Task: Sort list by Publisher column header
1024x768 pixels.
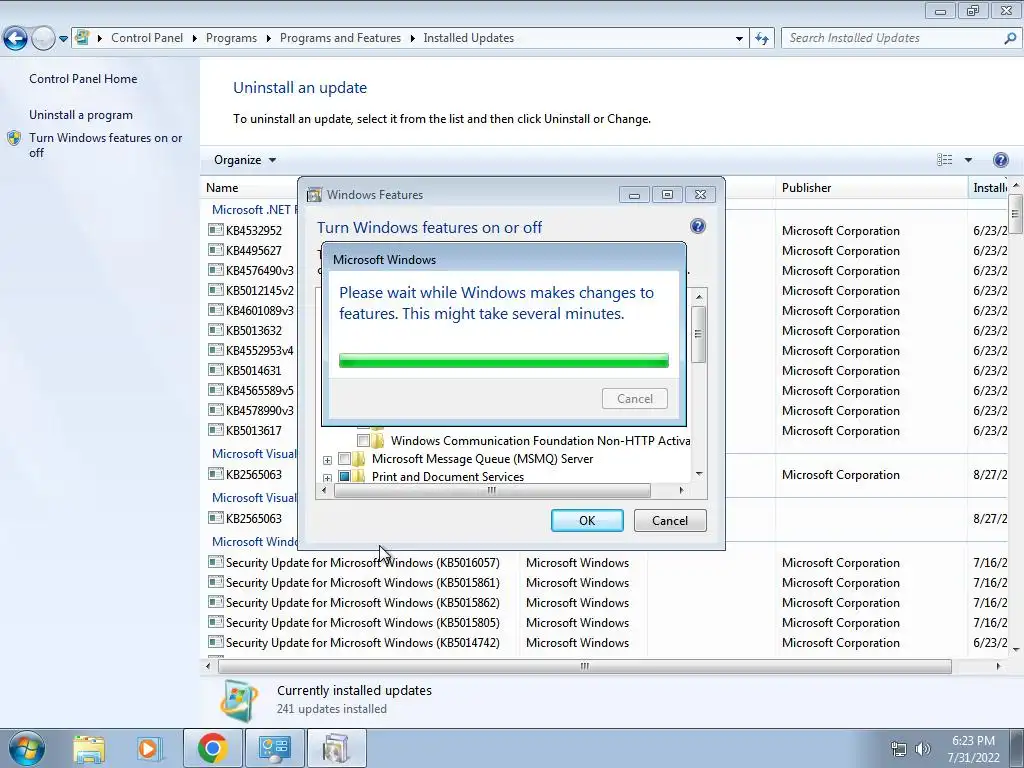Action: 807,187
